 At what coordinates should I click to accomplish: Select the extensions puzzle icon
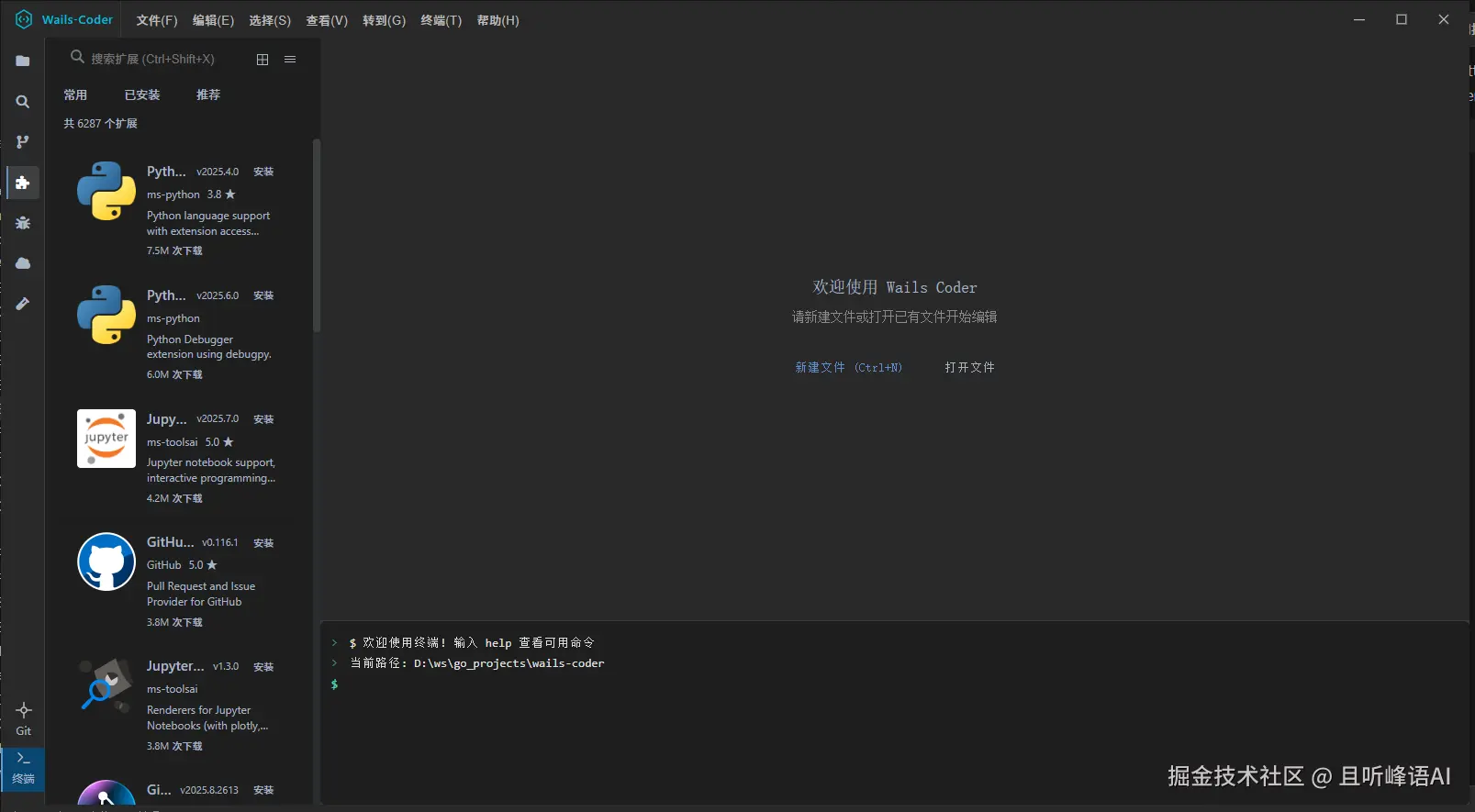point(23,183)
